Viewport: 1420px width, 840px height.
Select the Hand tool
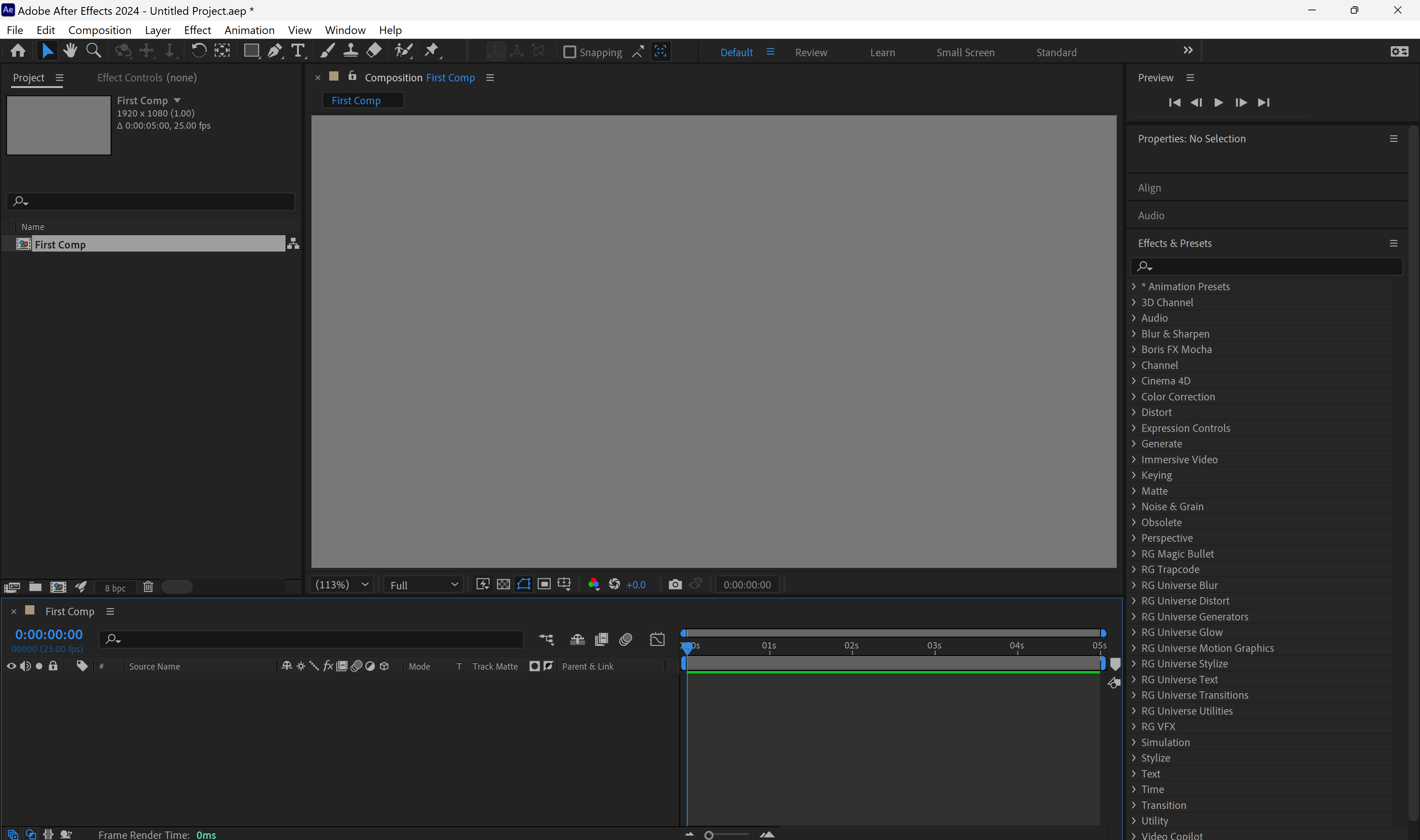coord(70,50)
